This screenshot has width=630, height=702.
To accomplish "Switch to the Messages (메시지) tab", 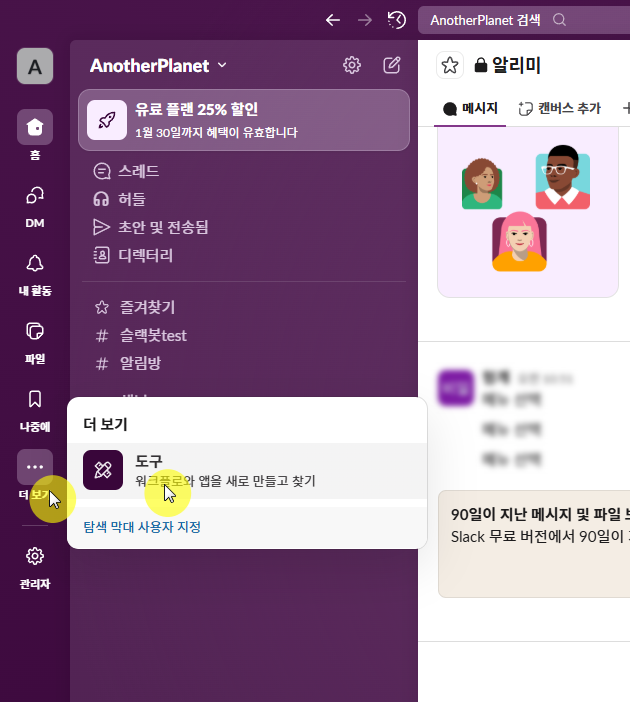I will (x=470, y=108).
